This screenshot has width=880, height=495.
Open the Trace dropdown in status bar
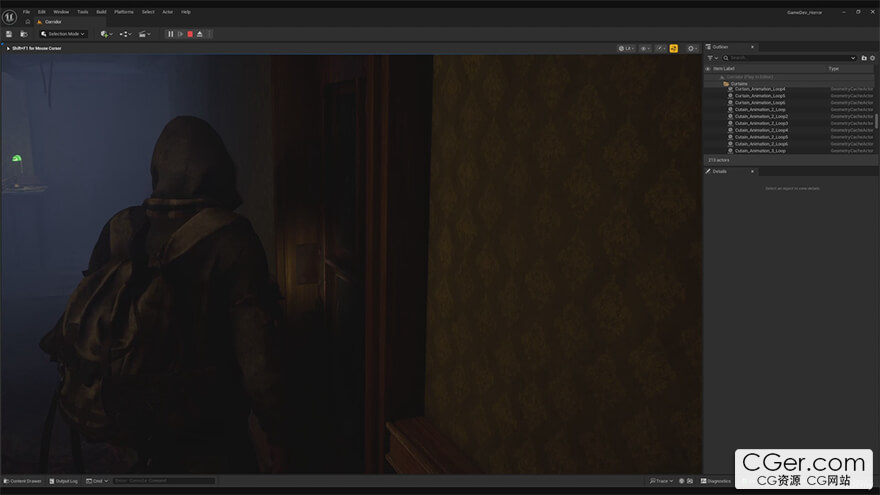(x=661, y=481)
